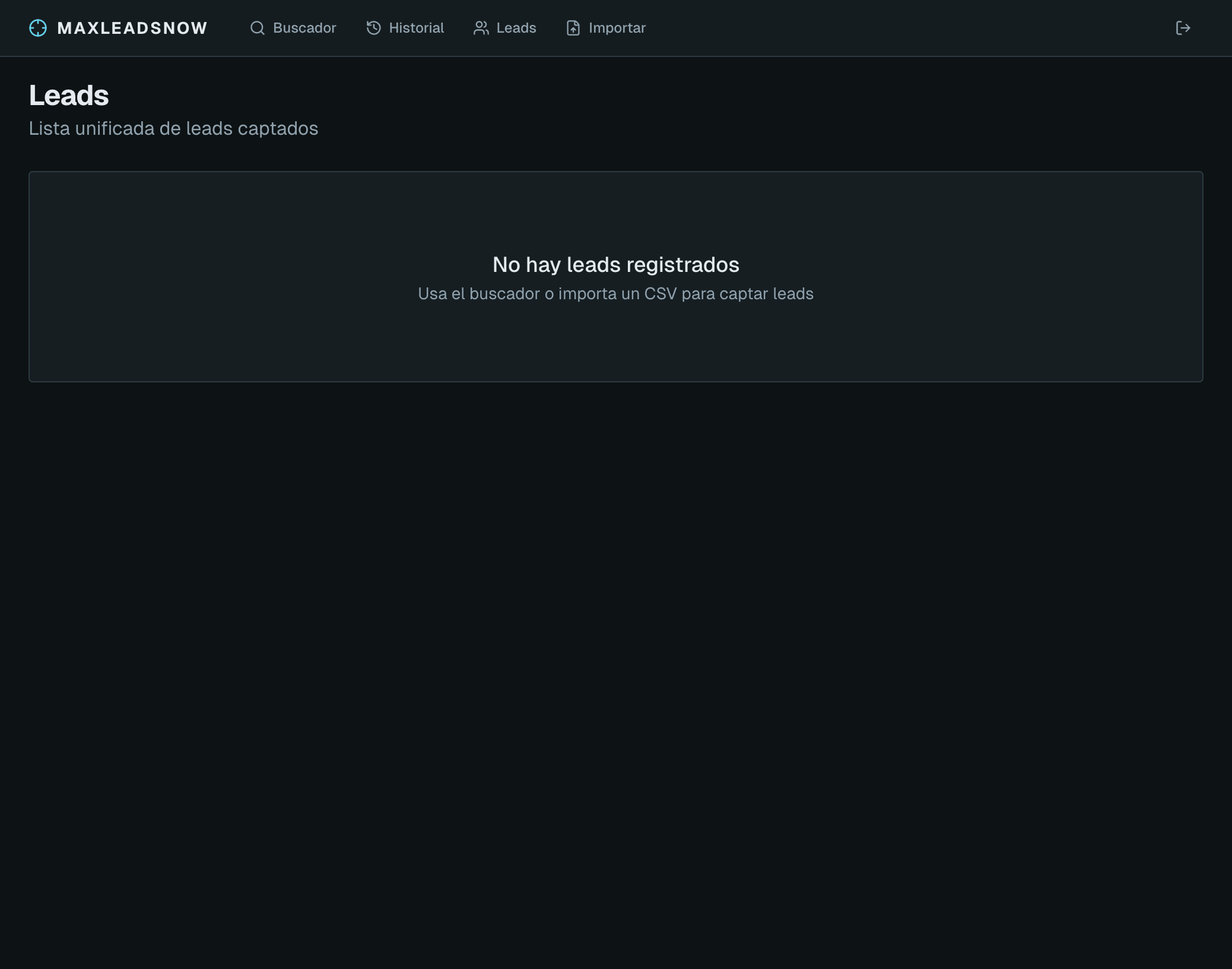Click the clock history icon
The image size is (1232, 969).
tap(373, 28)
